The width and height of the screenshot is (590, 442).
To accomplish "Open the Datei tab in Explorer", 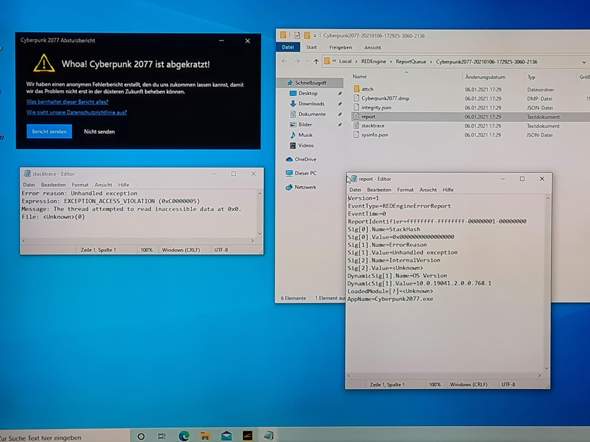I will 288,47.
